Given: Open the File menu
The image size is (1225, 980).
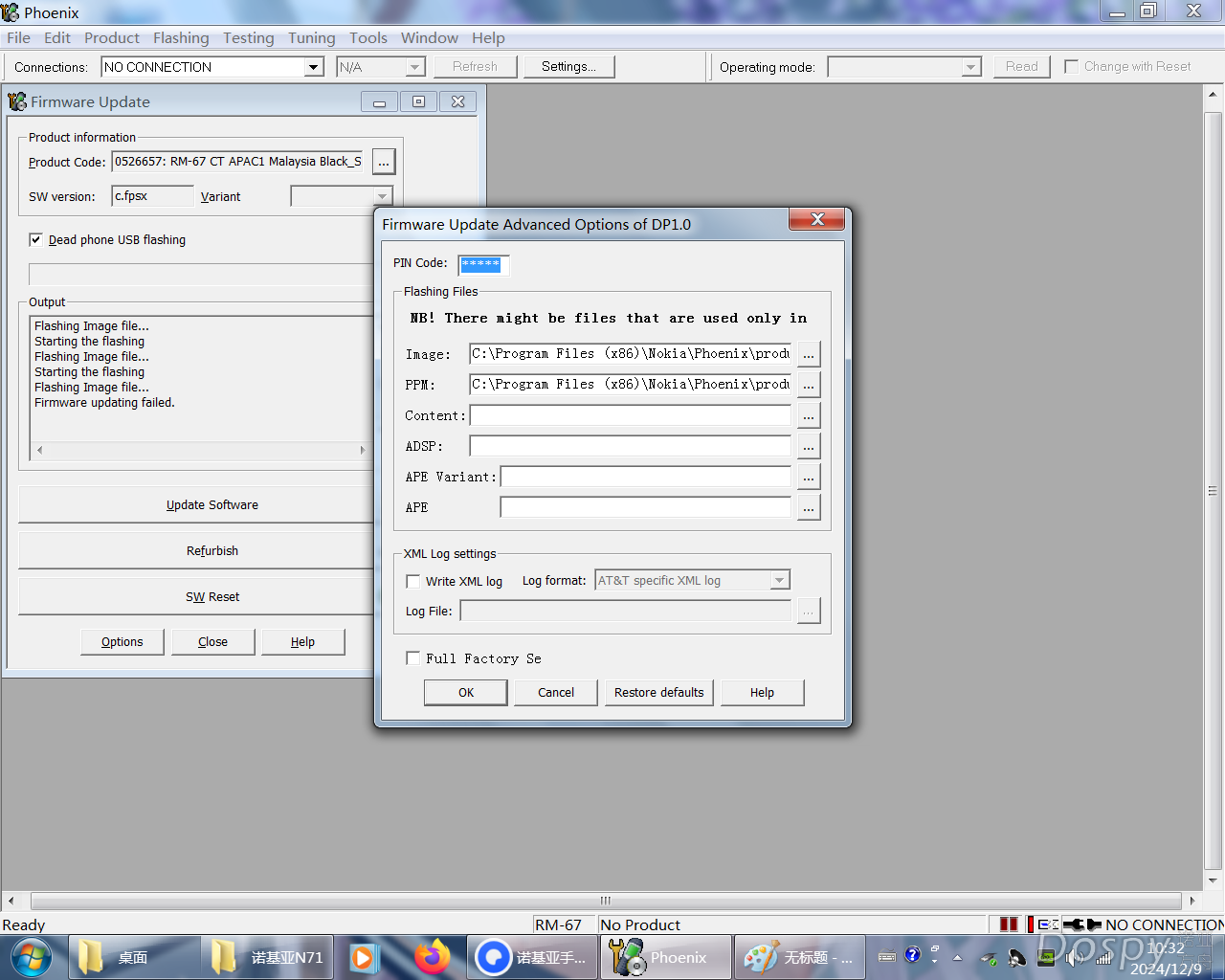Looking at the screenshot, I should [18, 38].
